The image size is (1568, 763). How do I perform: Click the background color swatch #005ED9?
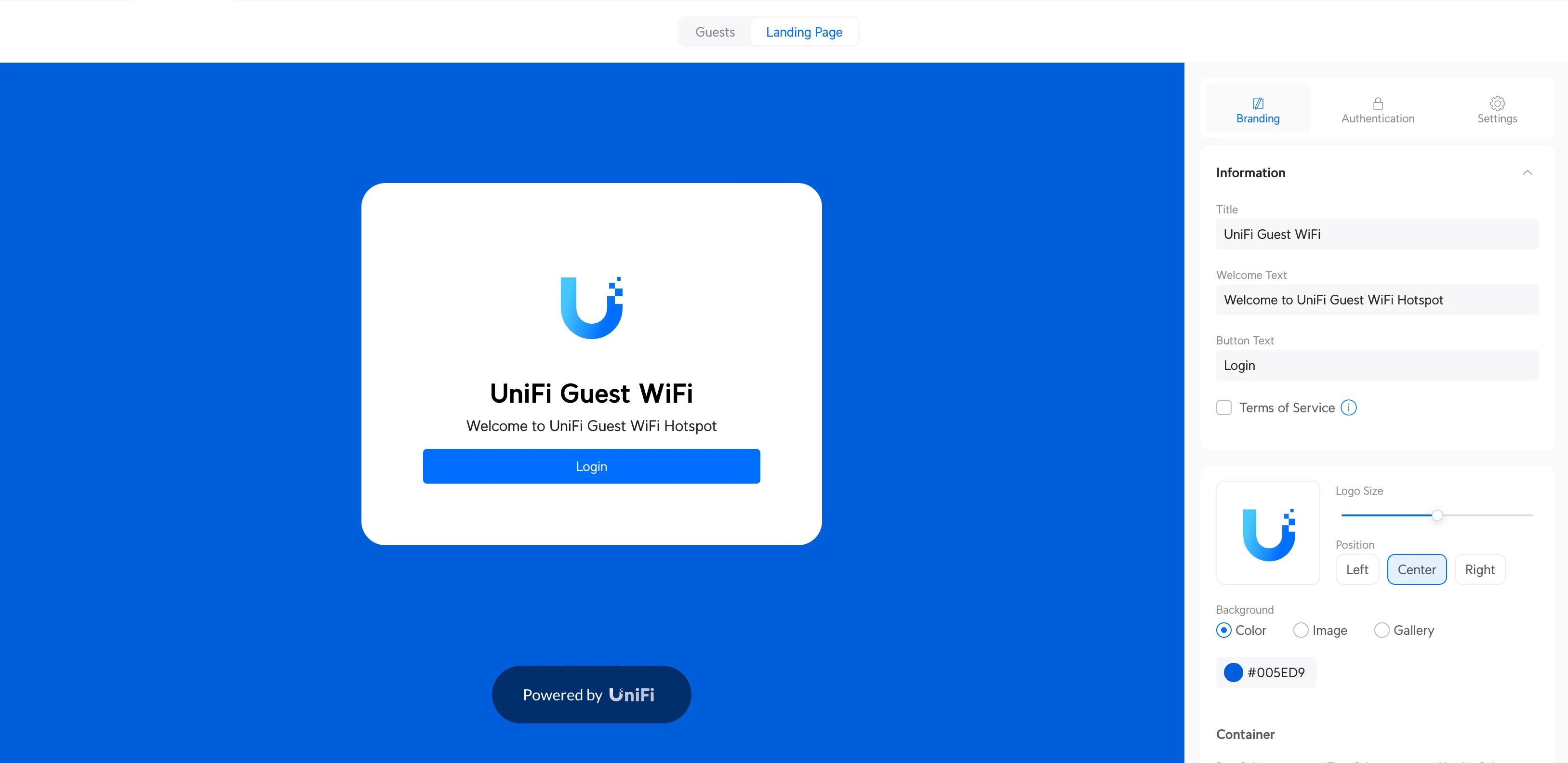(x=1233, y=672)
